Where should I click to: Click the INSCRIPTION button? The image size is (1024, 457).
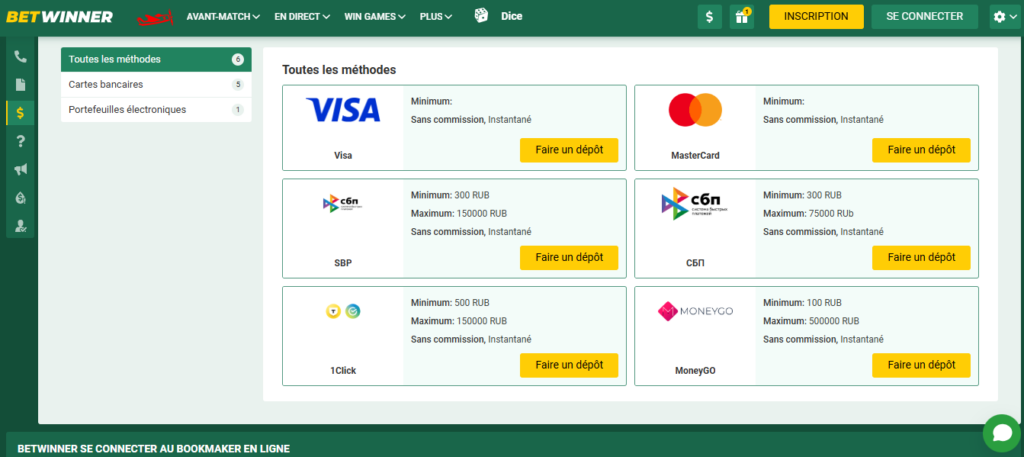(x=816, y=17)
